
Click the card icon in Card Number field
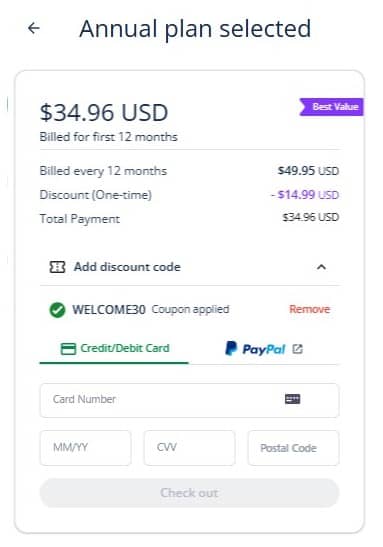(292, 399)
